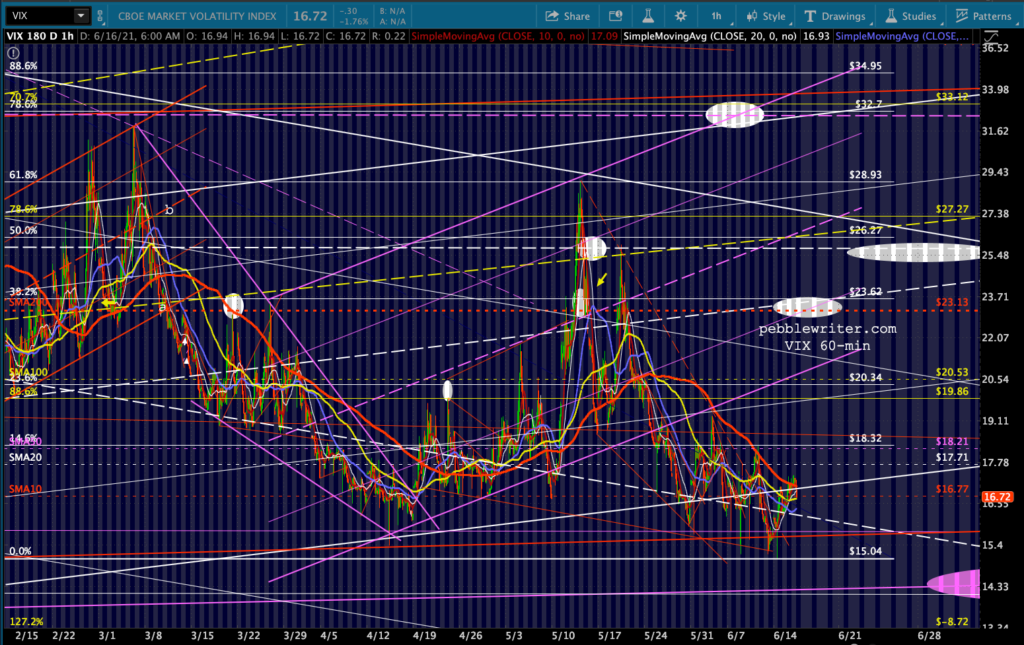
Task: Click the 3/15 date on time axis
Action: [202, 636]
